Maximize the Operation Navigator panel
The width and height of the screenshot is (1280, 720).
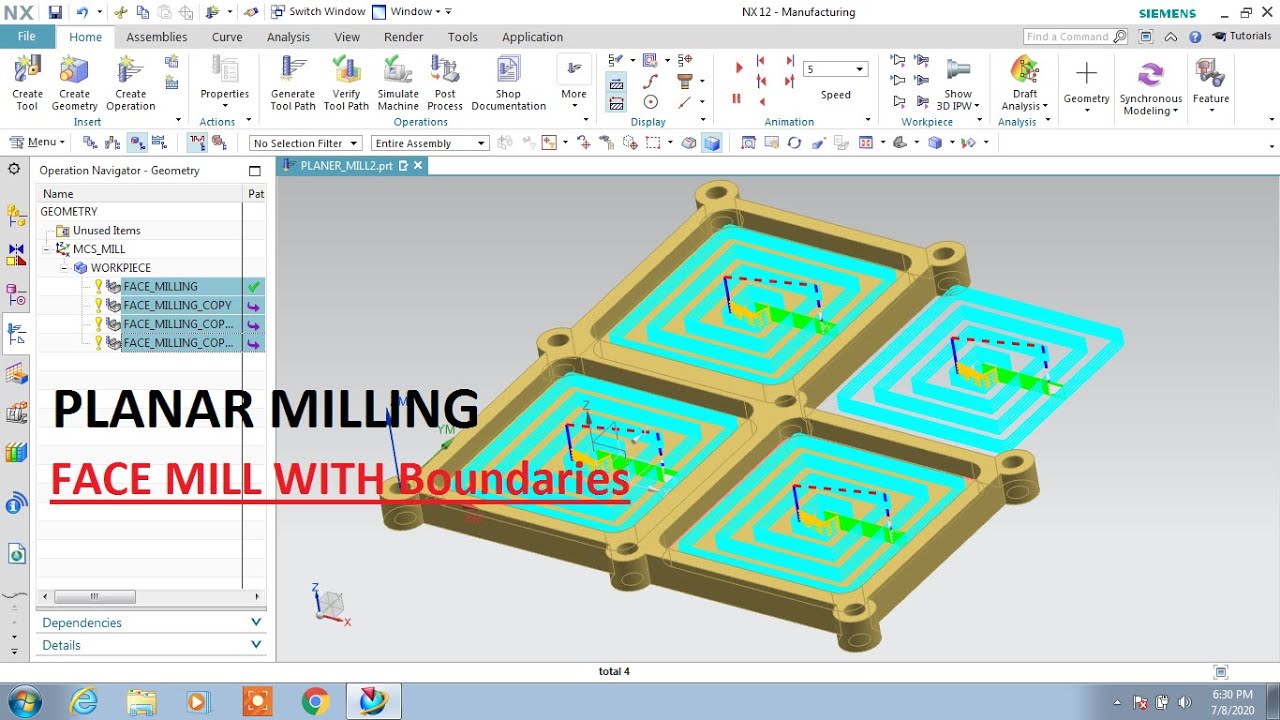pos(254,171)
